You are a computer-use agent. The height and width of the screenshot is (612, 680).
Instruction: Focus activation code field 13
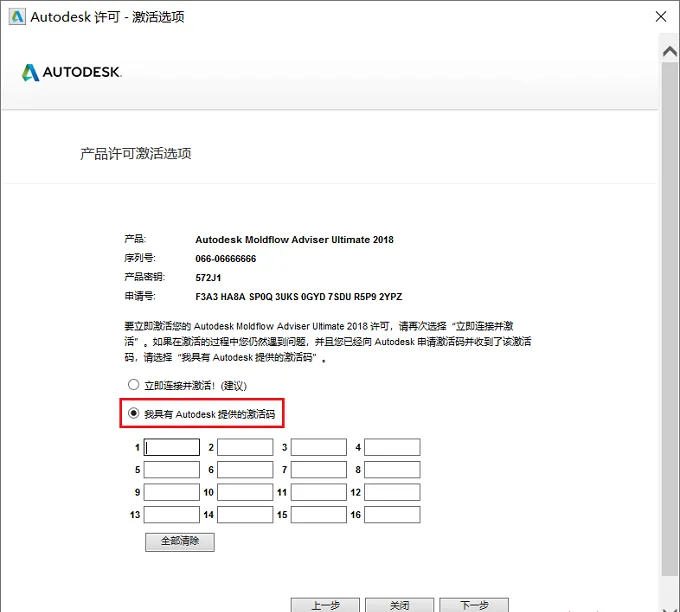(172, 515)
